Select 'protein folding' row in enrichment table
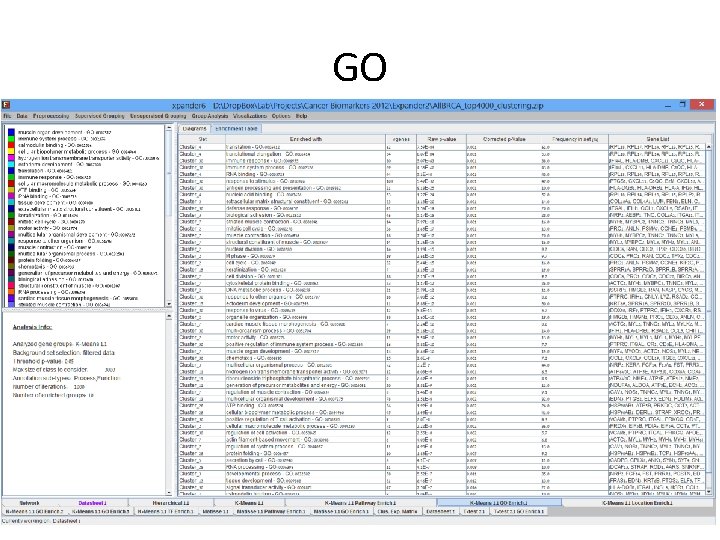 point(443,453)
